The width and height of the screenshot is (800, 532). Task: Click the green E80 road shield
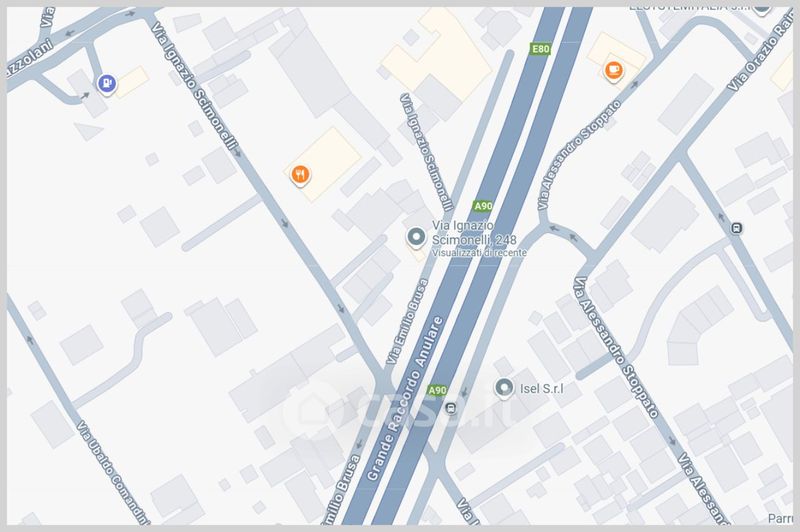540,49
